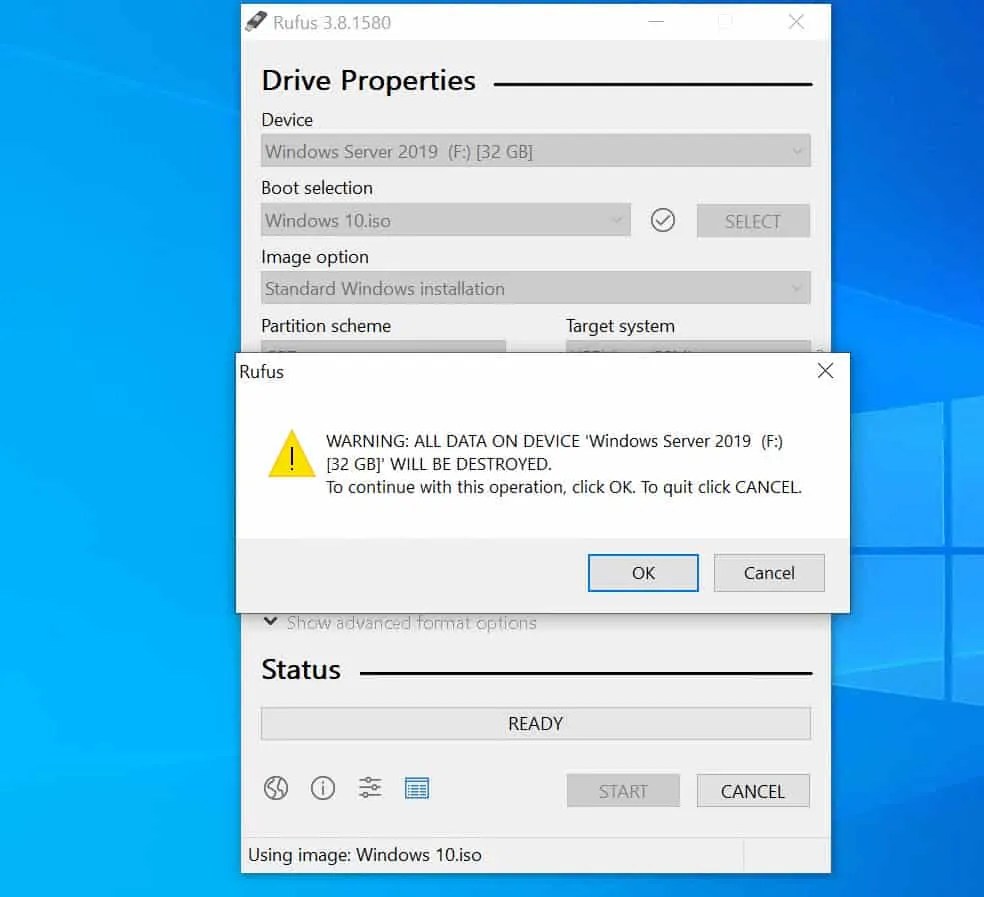Click the Device dropdown arrow
This screenshot has height=897, width=984.
(799, 151)
